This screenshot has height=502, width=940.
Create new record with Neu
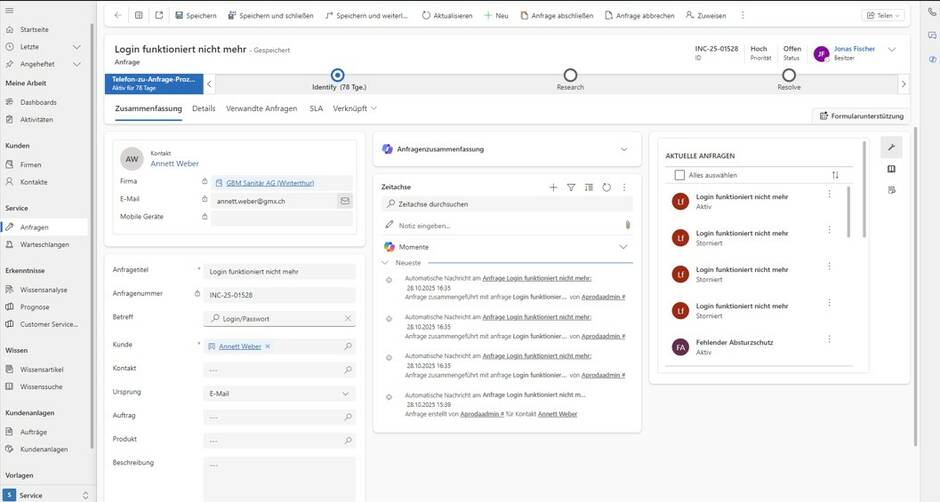coord(496,16)
